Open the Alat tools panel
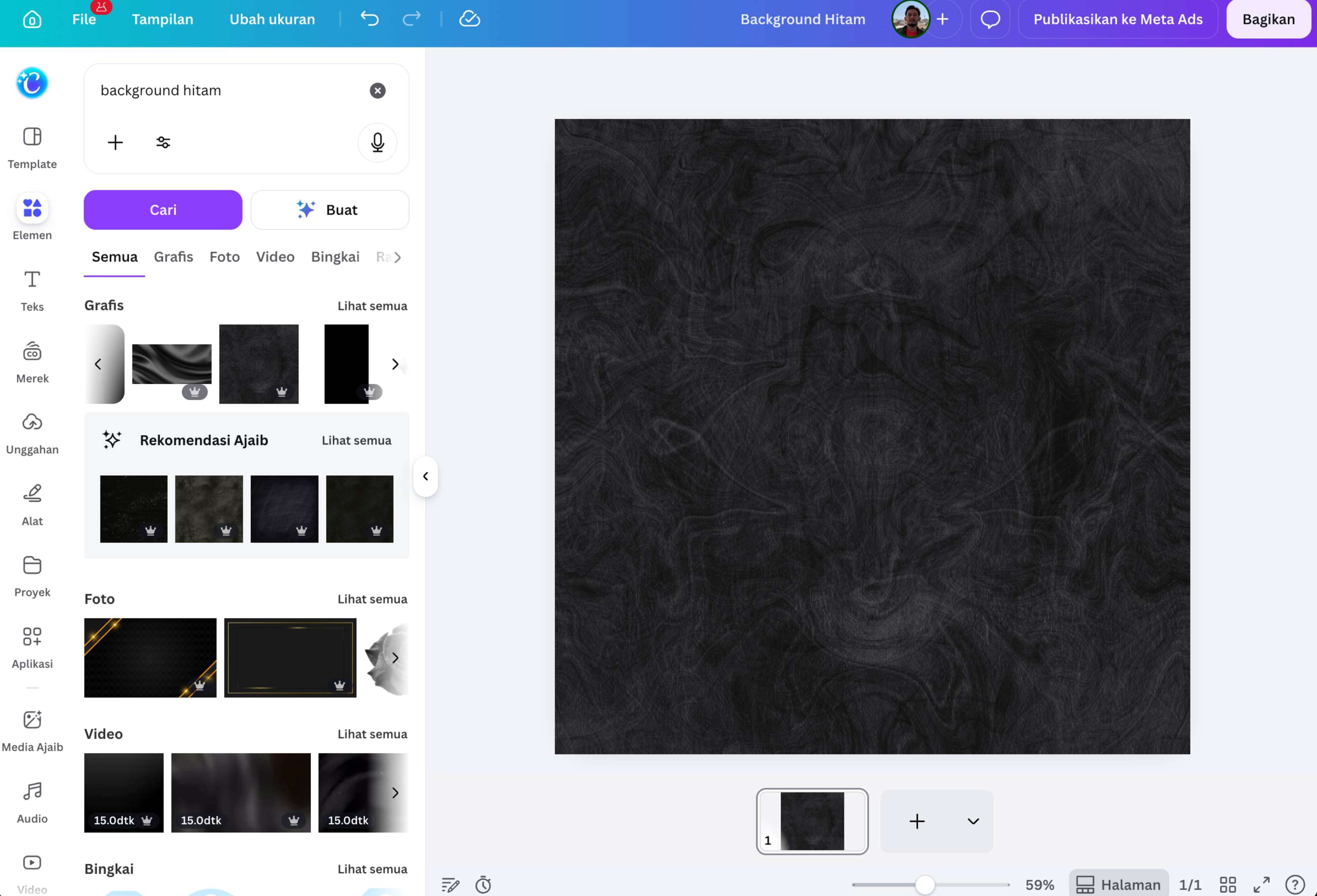 click(32, 505)
